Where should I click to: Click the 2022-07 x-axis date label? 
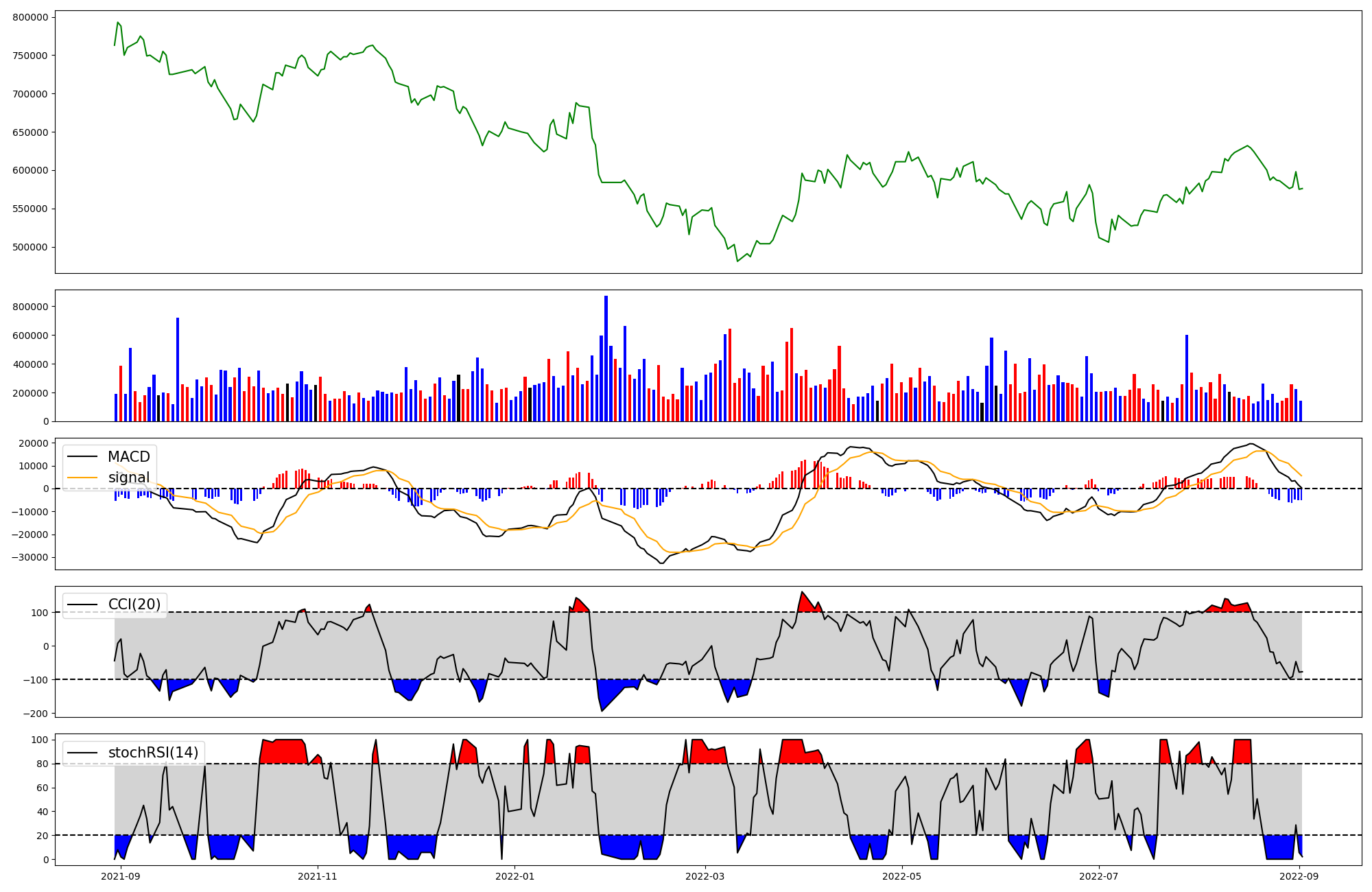[x=1098, y=876]
